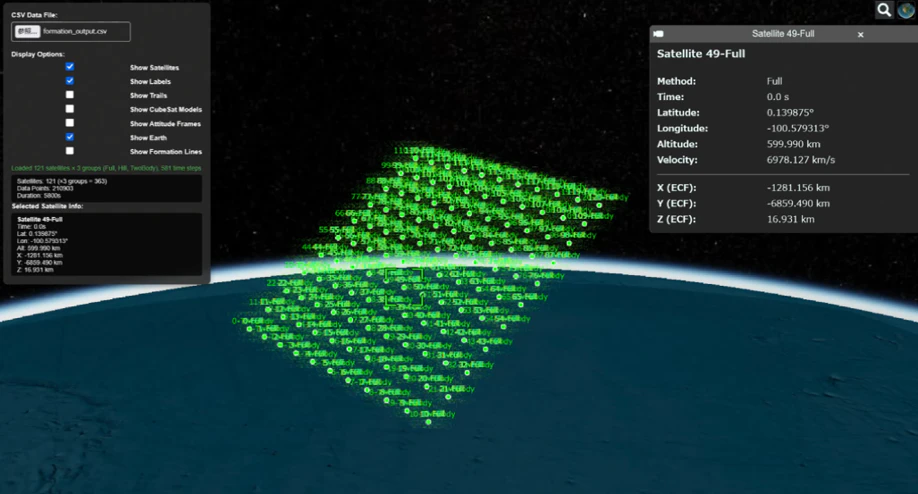Click the Time value '0.0 s'
918x494 pixels.
coord(777,97)
